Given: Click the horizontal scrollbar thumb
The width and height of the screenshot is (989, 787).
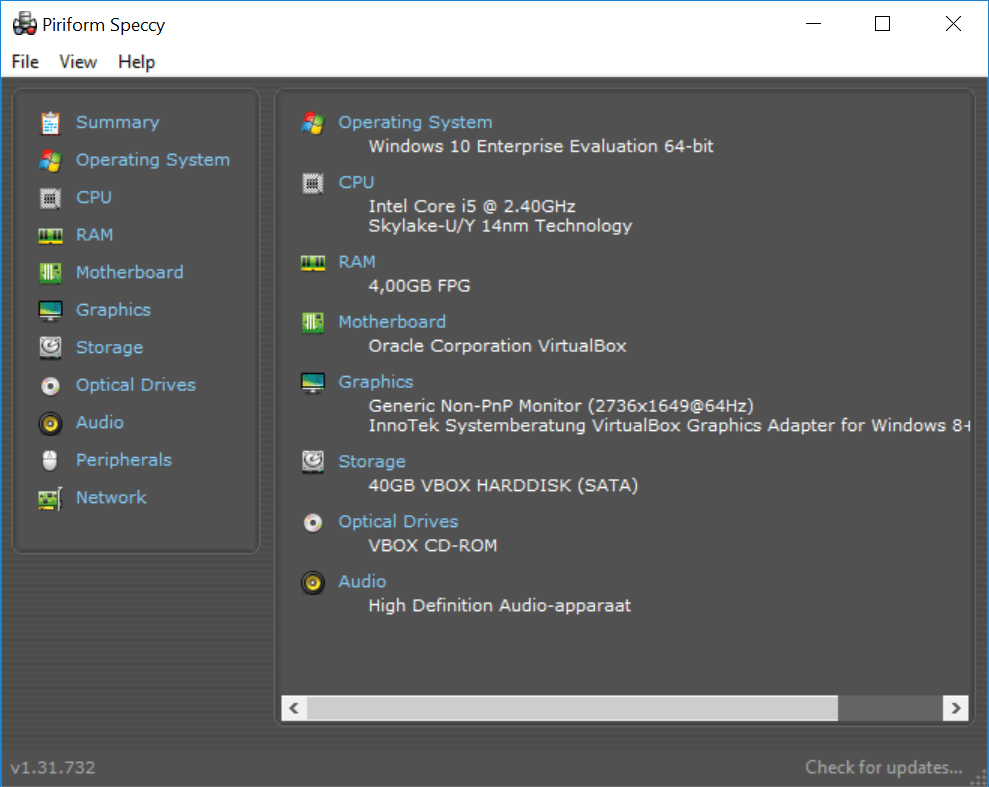Looking at the screenshot, I should [572, 708].
